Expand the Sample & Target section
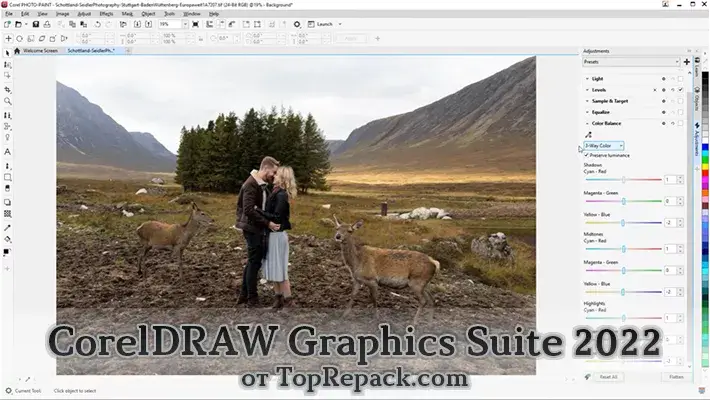The width and height of the screenshot is (710, 400). [587, 101]
